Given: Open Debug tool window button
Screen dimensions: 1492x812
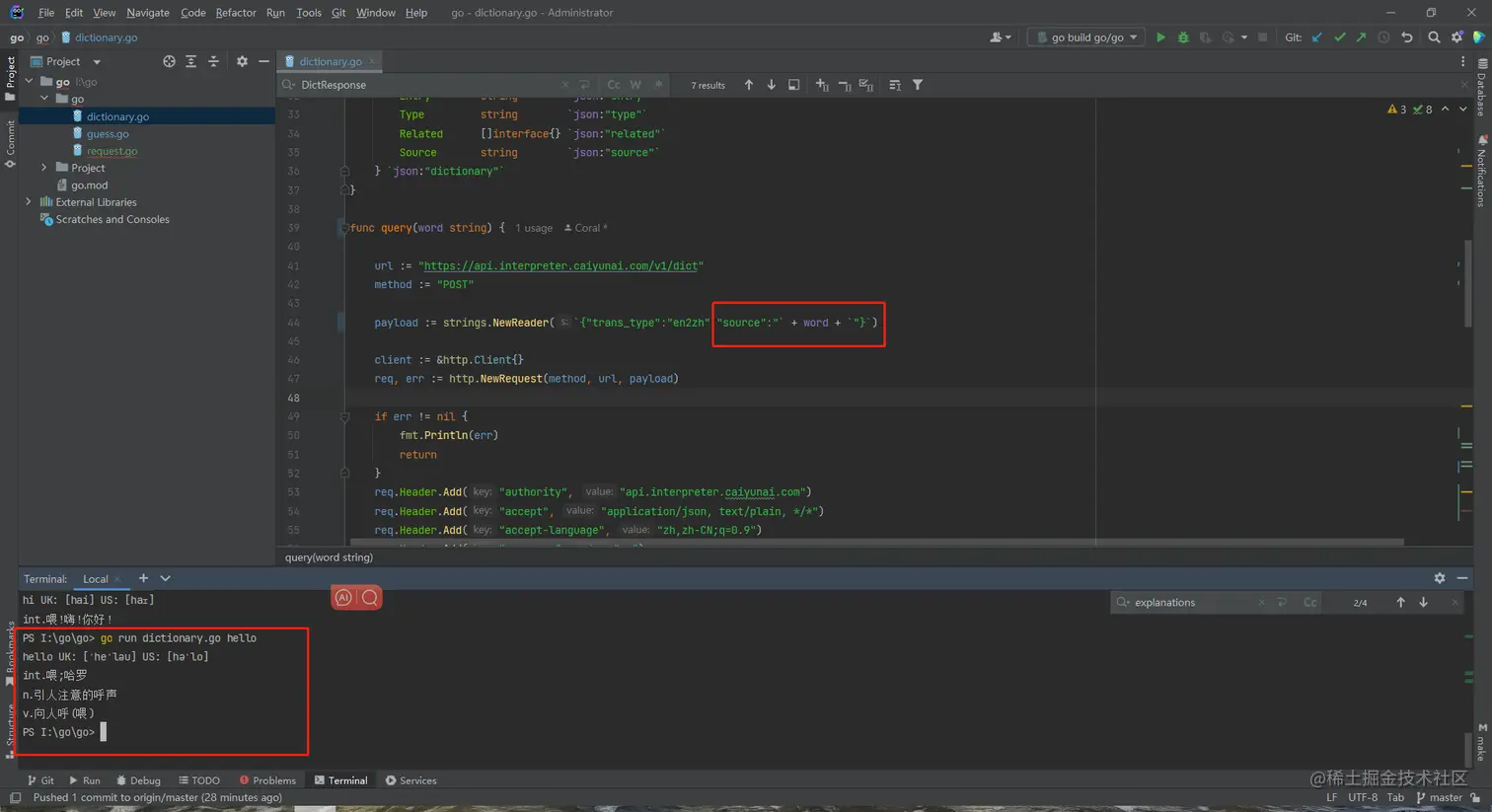Looking at the screenshot, I should (x=138, y=780).
